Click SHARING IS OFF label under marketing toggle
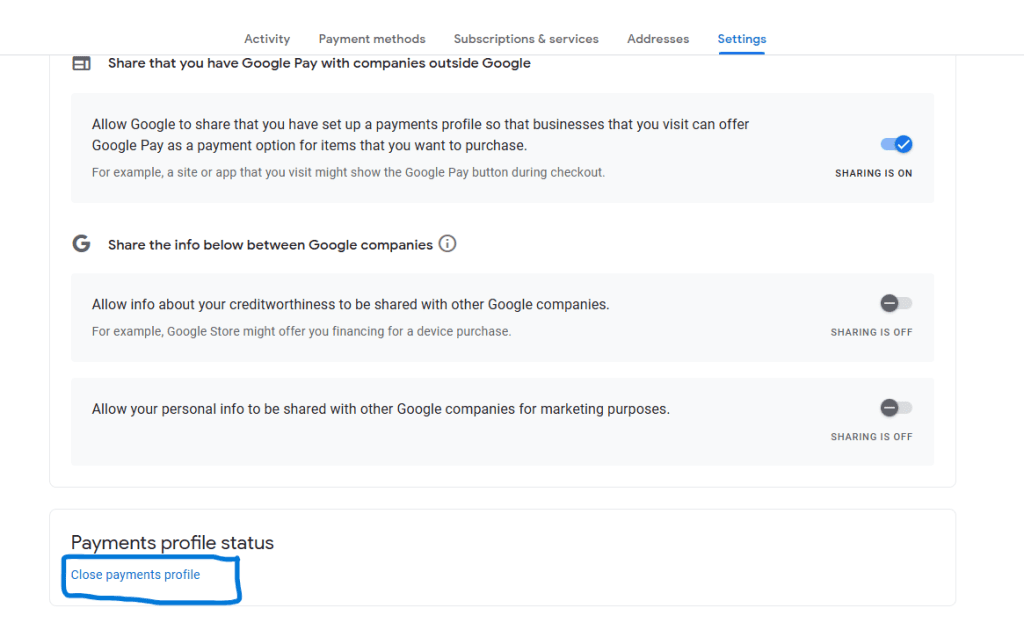 [x=871, y=437]
